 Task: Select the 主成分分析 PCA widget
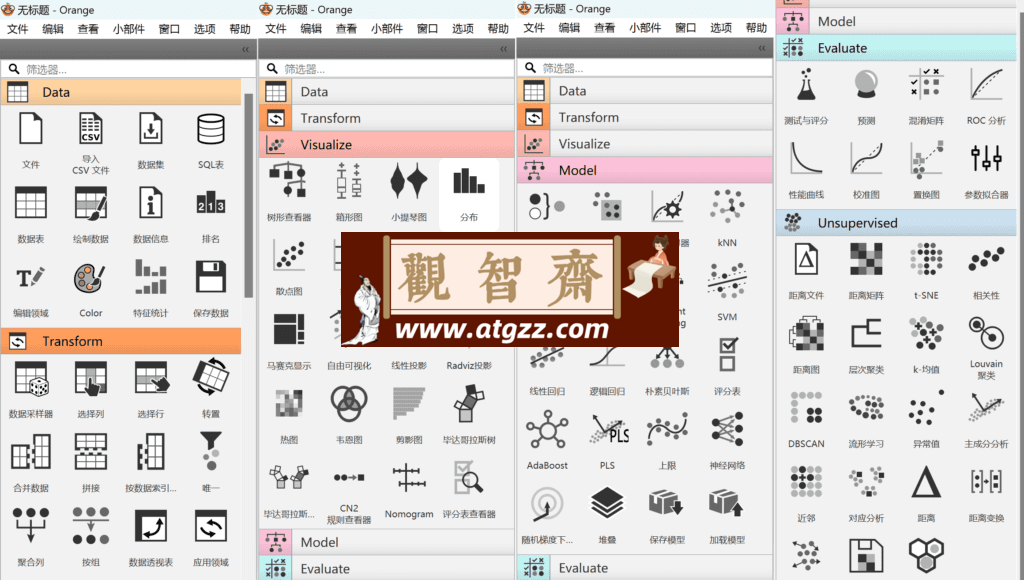986,408
